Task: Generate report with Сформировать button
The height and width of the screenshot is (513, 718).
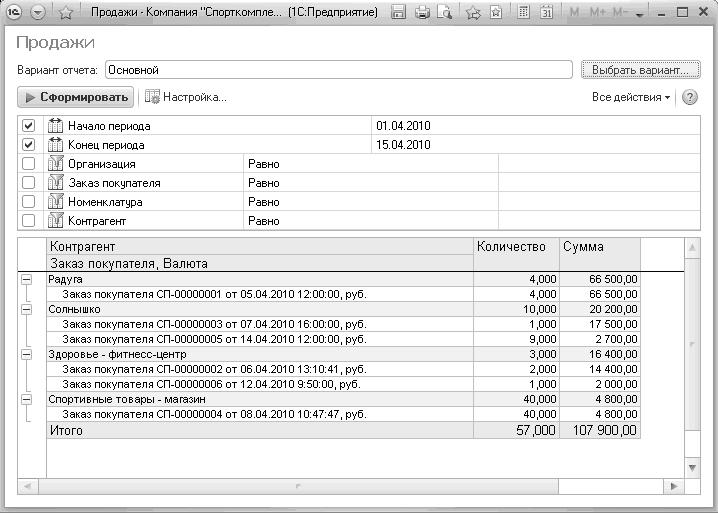Action: point(76,97)
